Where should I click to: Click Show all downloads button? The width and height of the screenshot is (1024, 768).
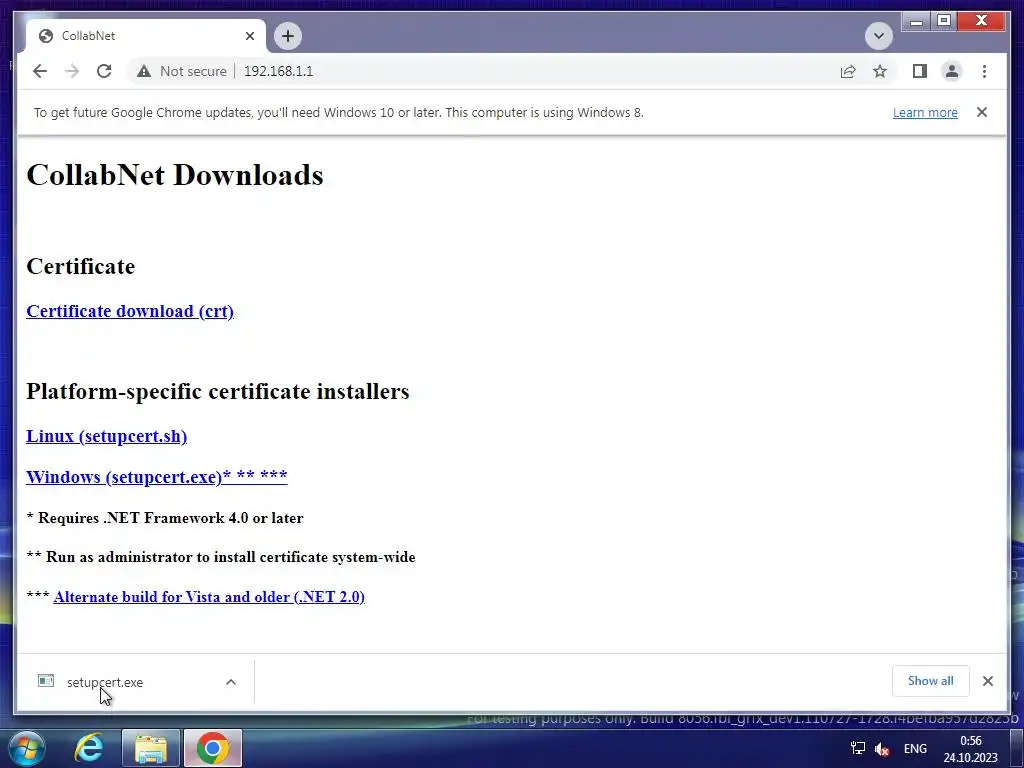931,681
